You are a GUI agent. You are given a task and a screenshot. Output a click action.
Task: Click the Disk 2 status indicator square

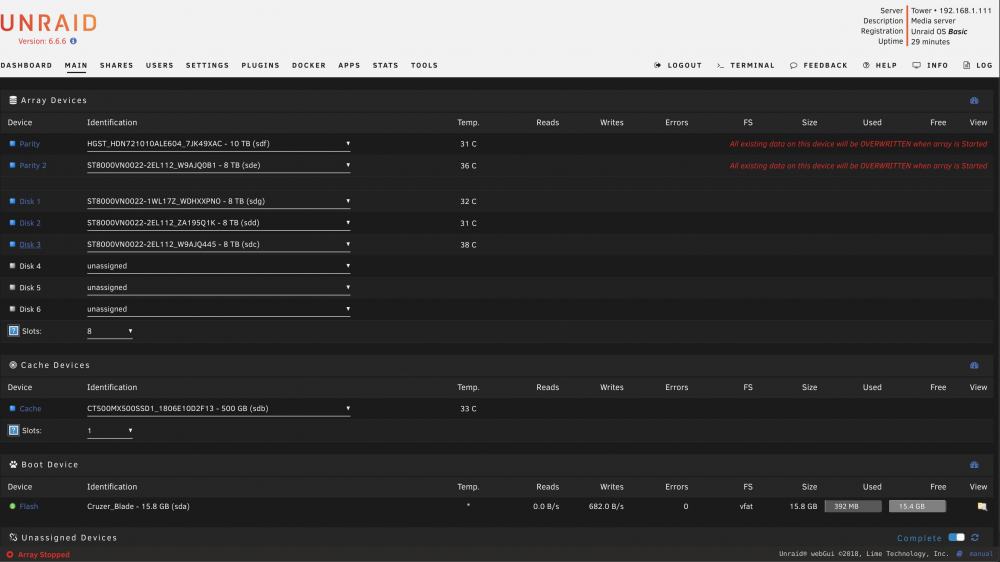pyautogui.click(x=12, y=223)
